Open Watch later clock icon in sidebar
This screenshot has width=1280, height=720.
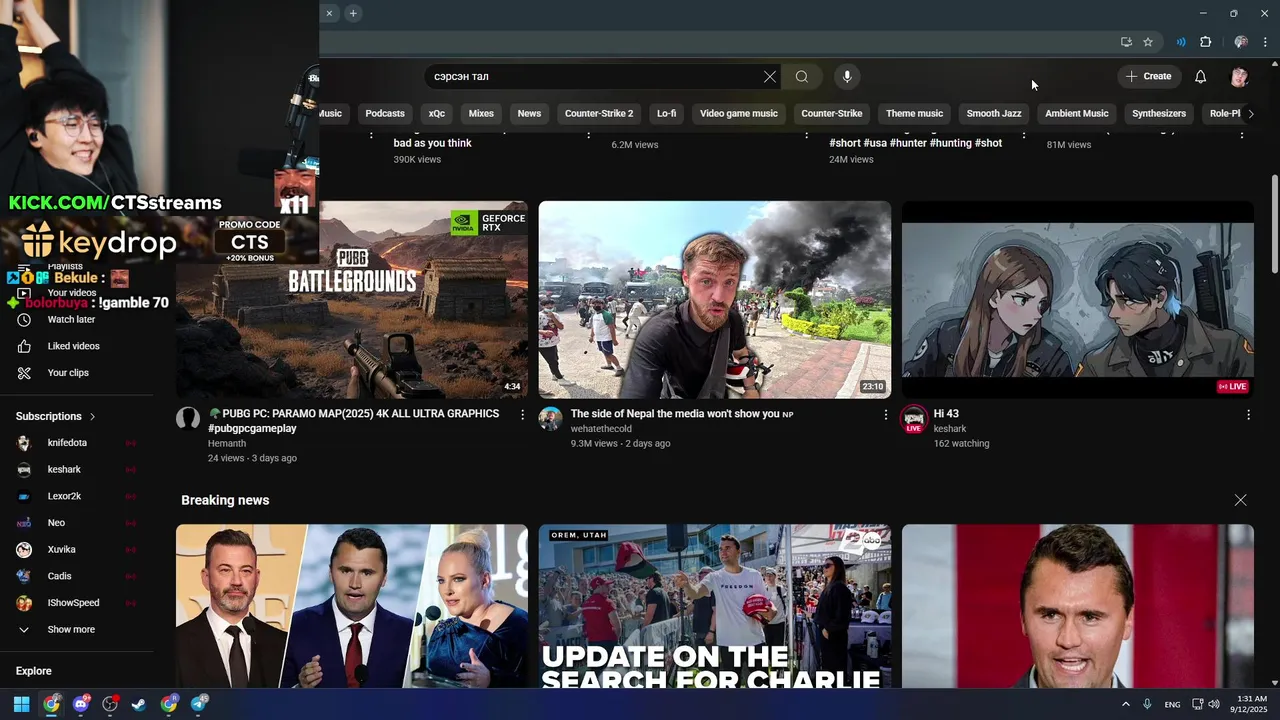pyautogui.click(x=24, y=319)
